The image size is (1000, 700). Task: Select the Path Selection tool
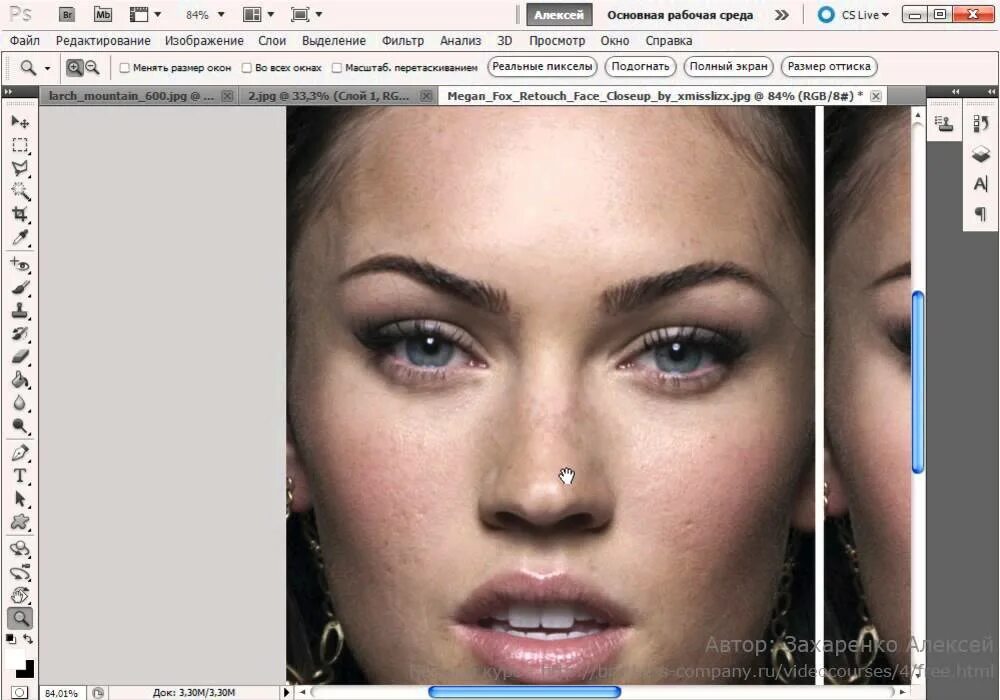click(20, 499)
